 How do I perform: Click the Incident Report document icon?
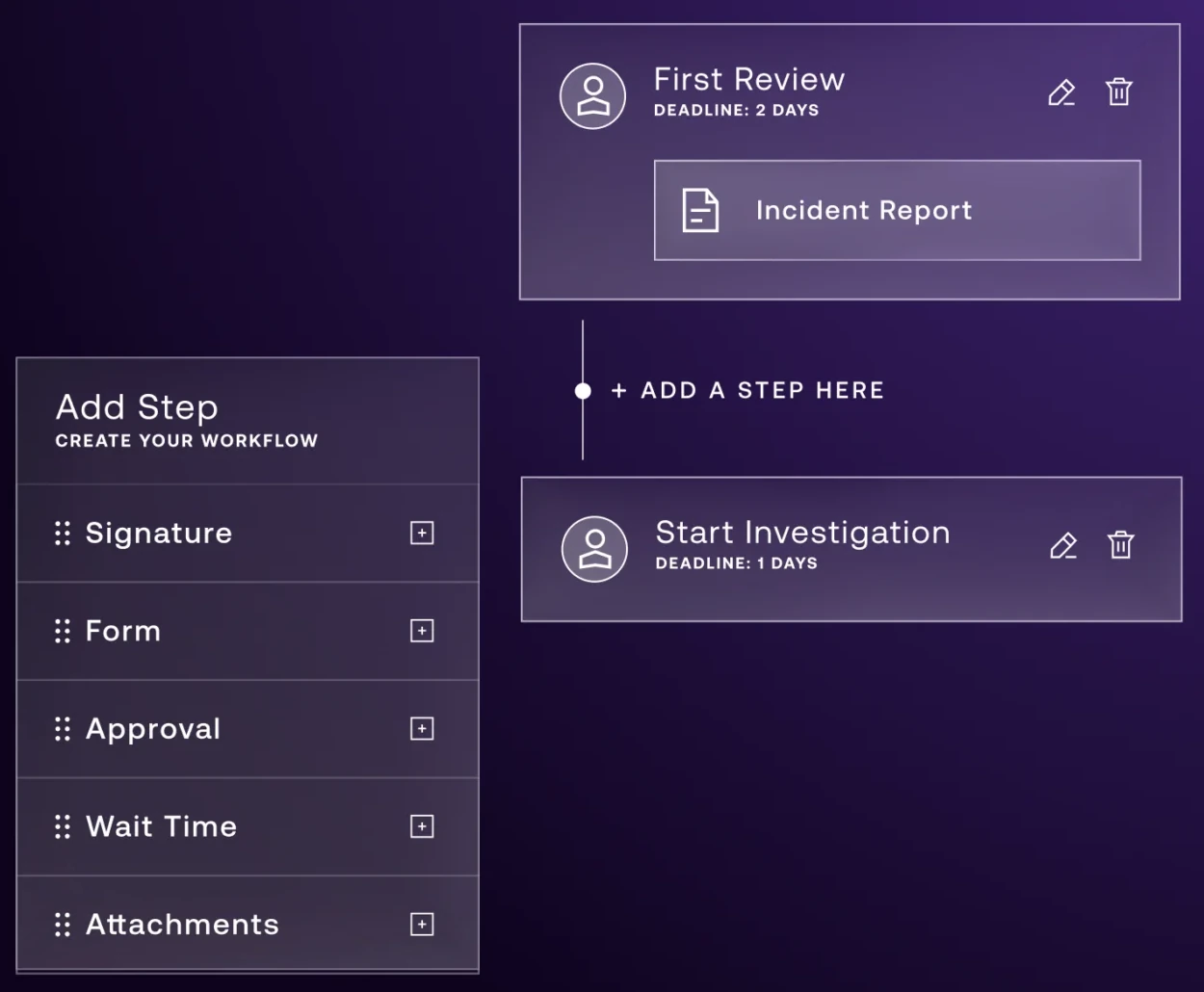pyautogui.click(x=700, y=210)
